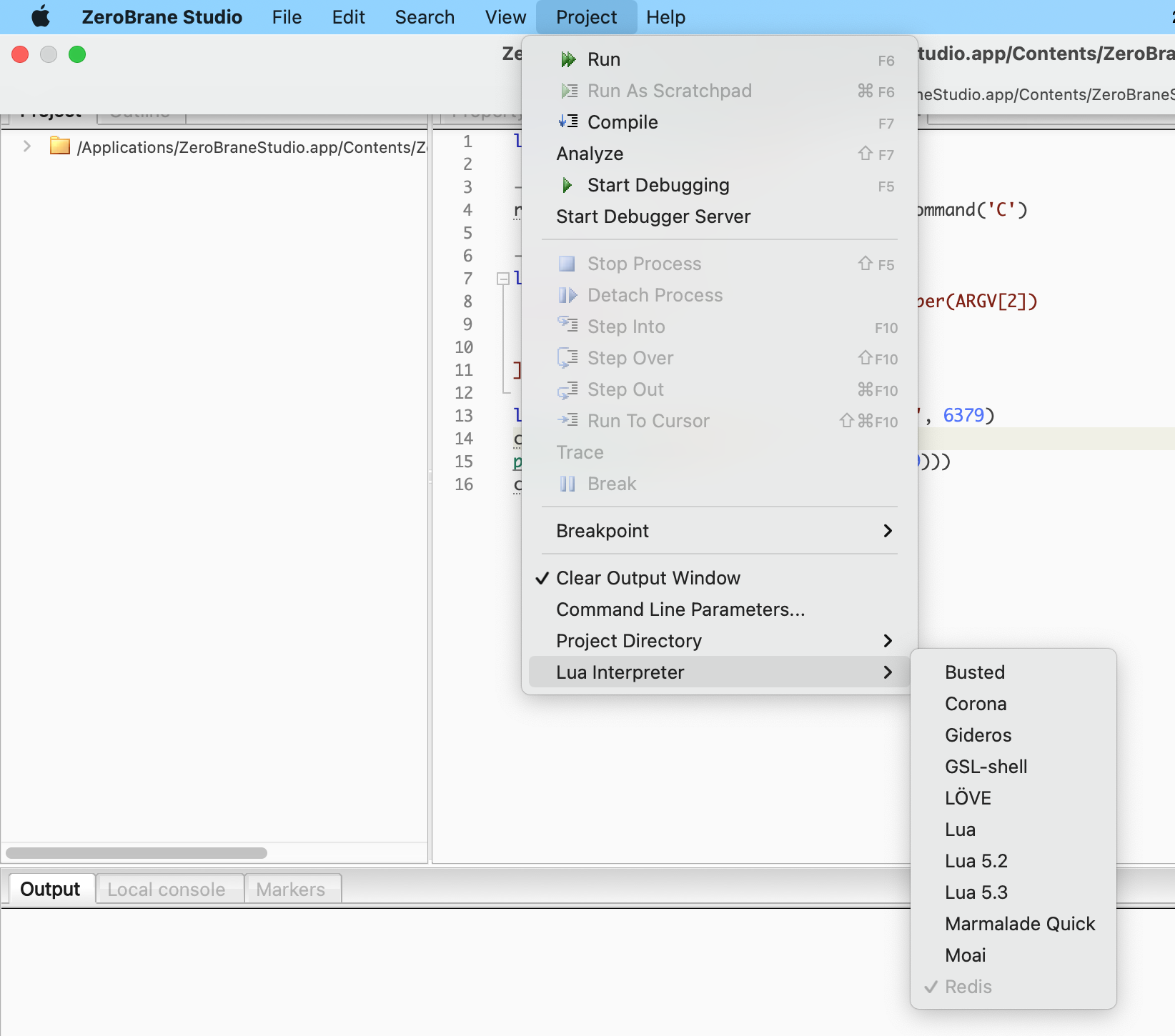Click line number 13 in editor gutter
This screenshot has height=1036, width=1175.
pos(464,416)
